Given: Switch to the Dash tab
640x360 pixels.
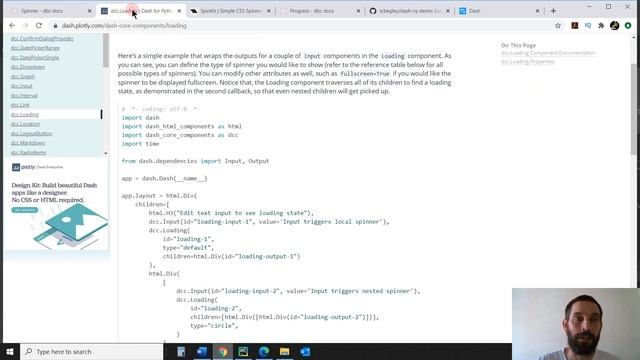Looking at the screenshot, I should [x=499, y=11].
